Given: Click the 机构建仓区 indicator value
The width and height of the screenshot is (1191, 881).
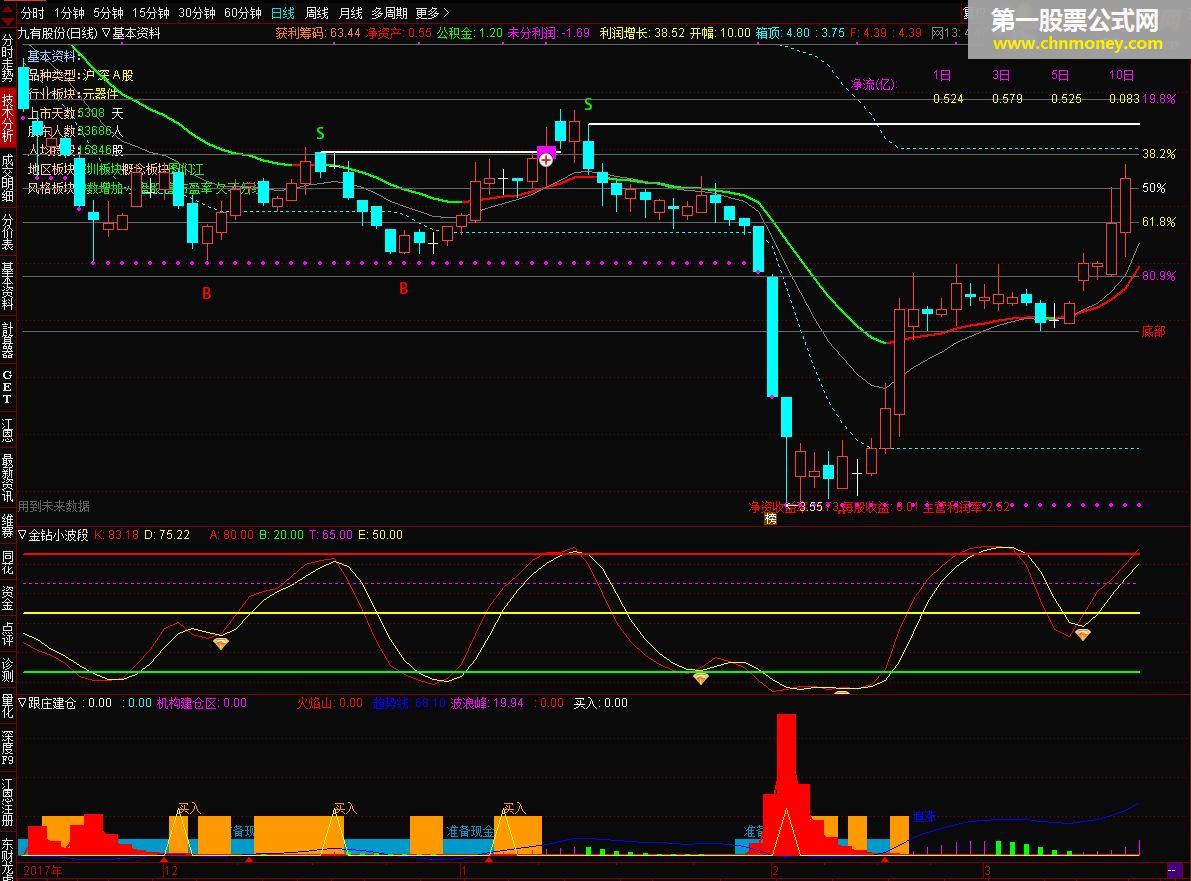Looking at the screenshot, I should (202, 703).
